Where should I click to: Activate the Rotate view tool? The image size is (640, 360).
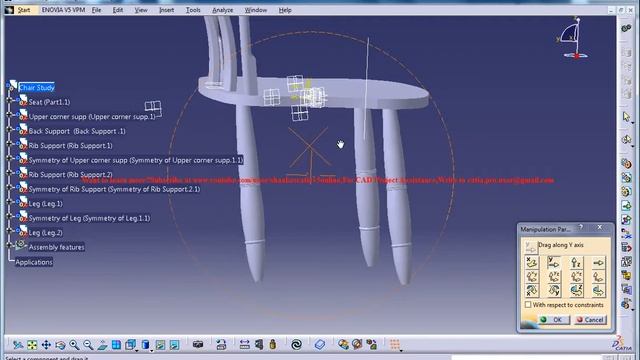tap(60, 345)
